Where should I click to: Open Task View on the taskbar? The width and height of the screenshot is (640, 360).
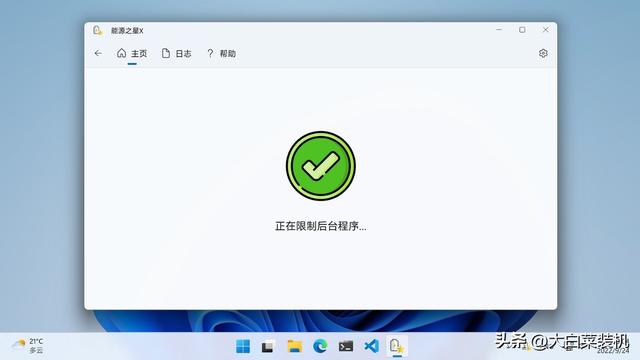(268, 346)
